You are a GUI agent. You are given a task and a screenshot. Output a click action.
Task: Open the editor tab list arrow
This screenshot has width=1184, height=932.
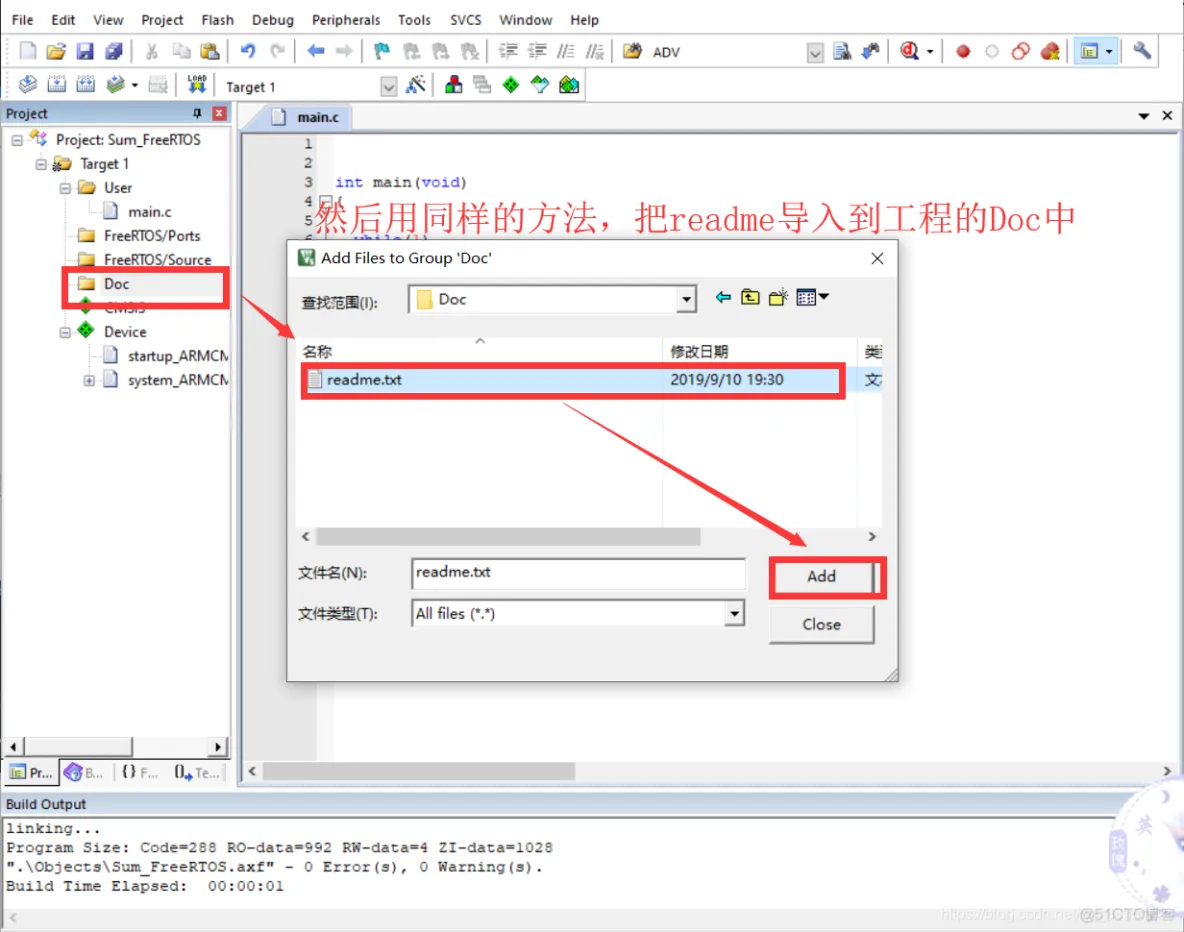(x=1144, y=116)
